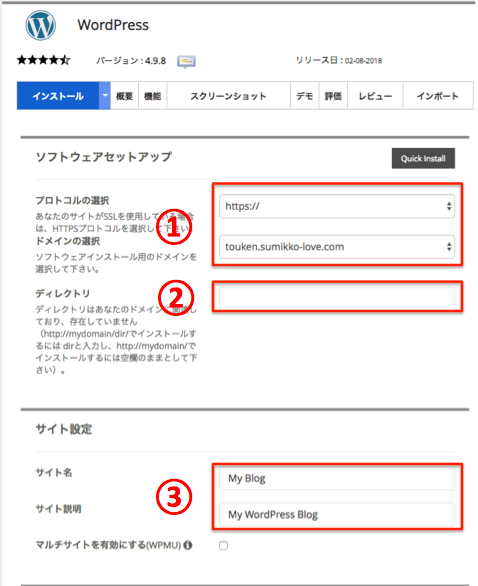
Task: Click the multisite WPMU info icon
Action: [188, 545]
